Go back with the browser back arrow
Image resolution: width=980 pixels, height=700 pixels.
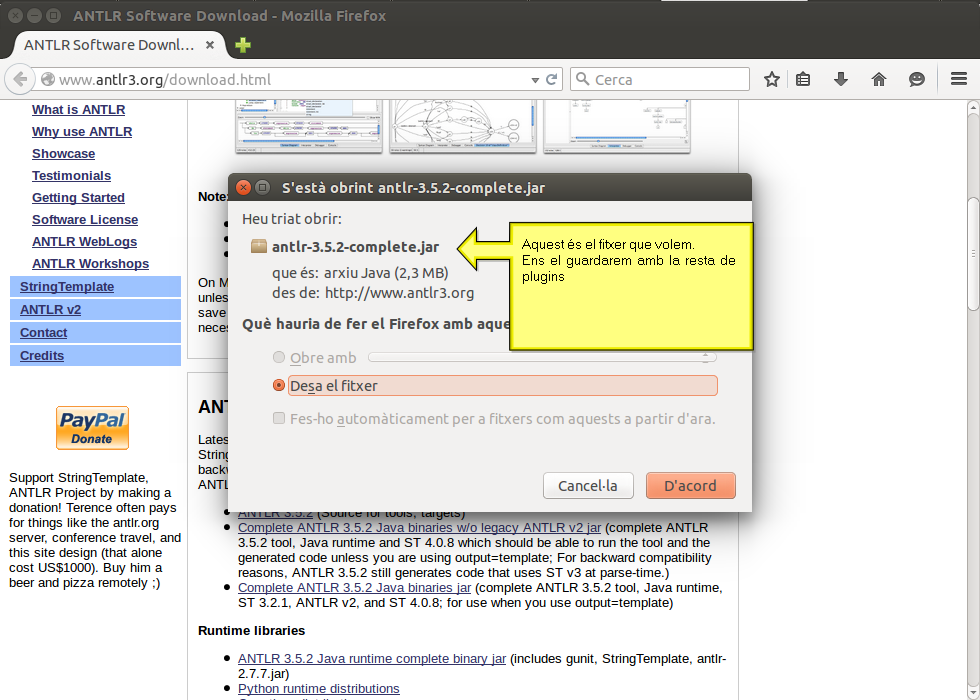tap(19, 79)
